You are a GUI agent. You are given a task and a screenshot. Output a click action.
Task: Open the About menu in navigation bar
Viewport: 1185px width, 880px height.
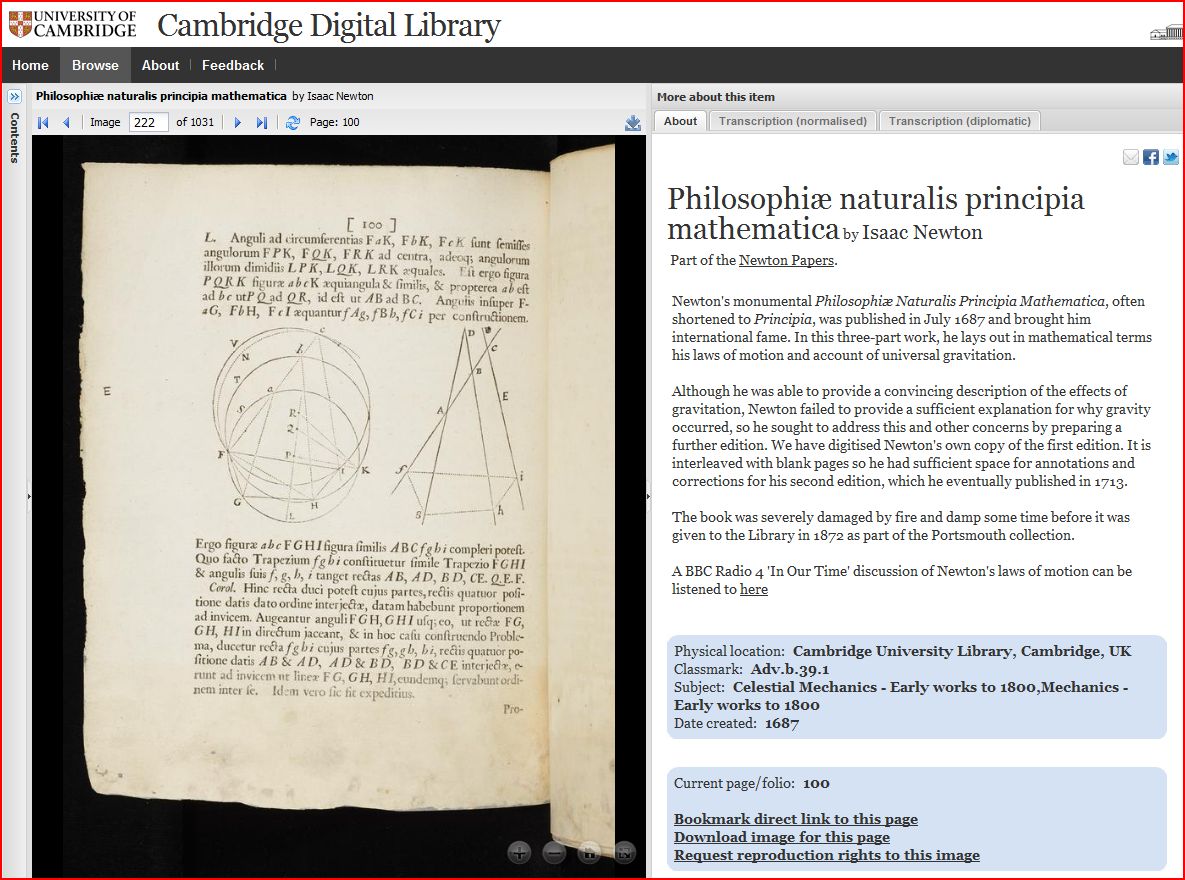tap(160, 65)
